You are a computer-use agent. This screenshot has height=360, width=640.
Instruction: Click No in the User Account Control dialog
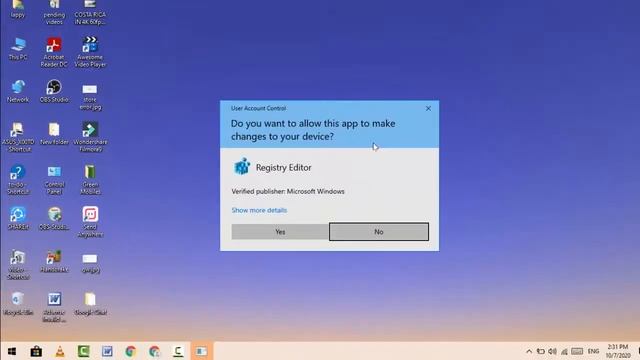379,231
